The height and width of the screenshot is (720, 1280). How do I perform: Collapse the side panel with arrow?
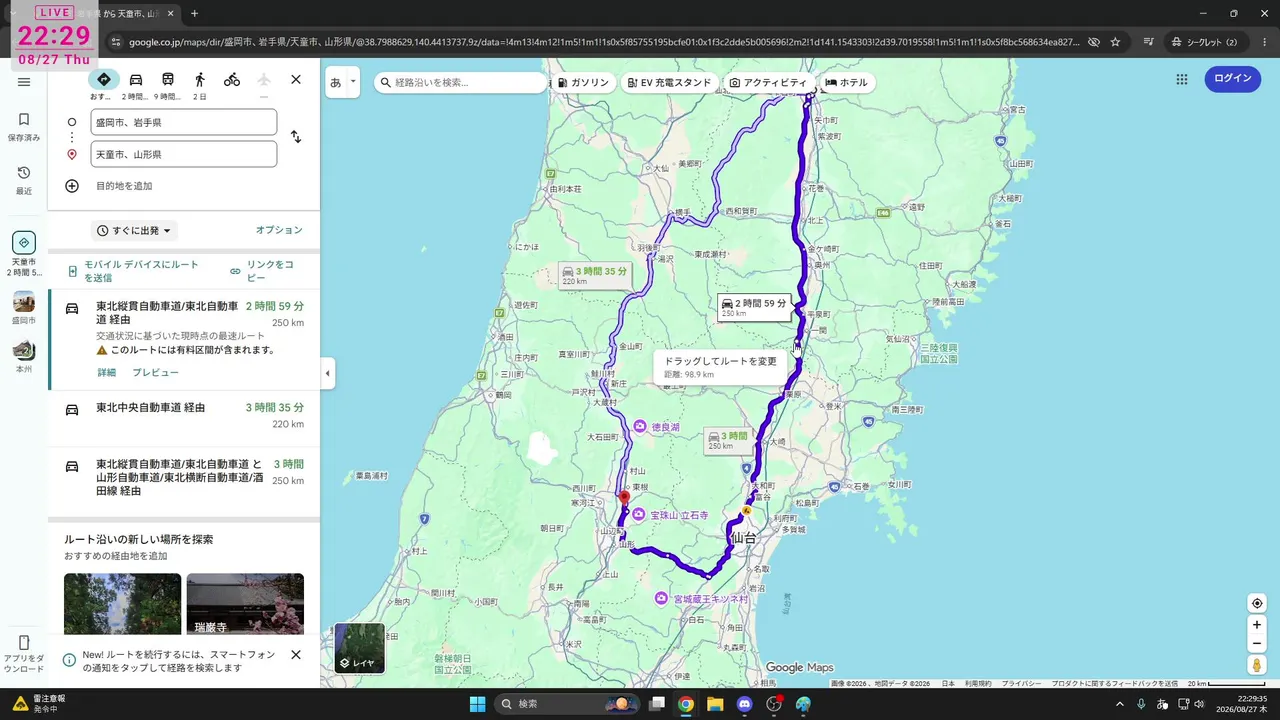coord(327,374)
